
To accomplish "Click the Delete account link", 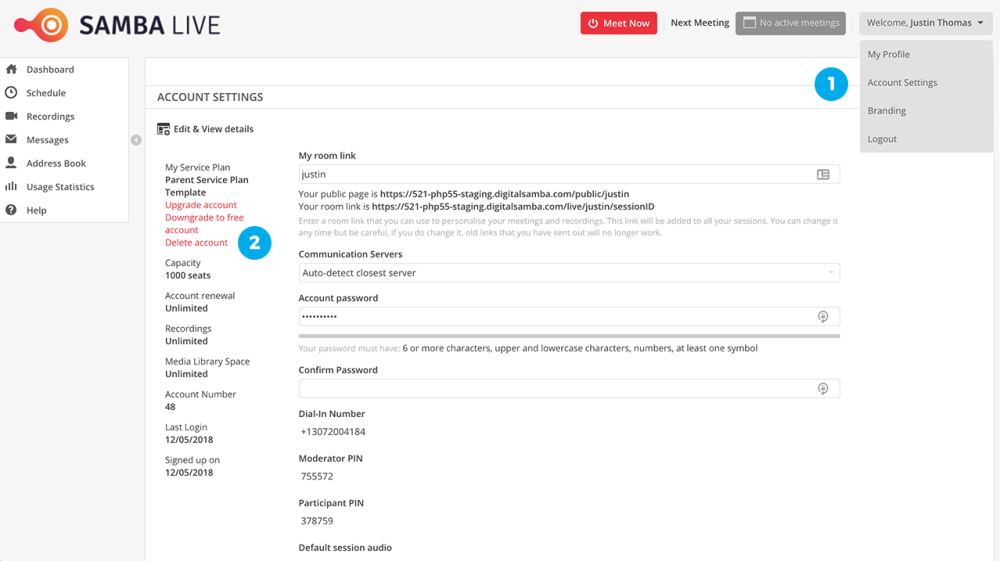I will (x=196, y=243).
